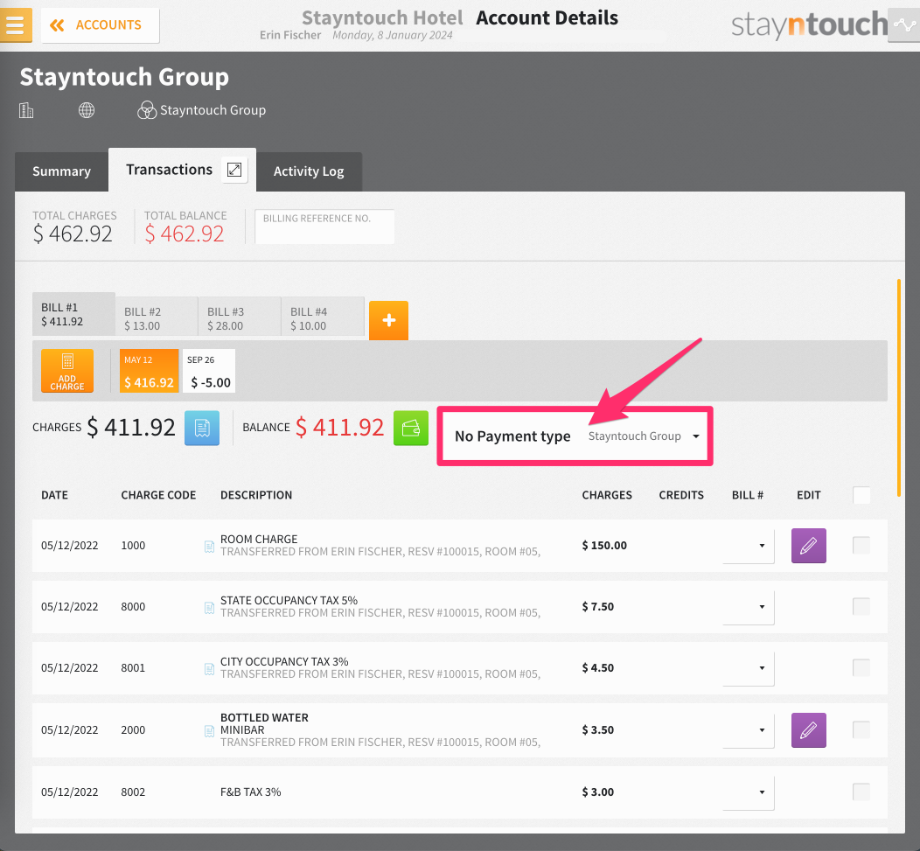This screenshot has width=920, height=851.
Task: Click the orange vertical scrollbar
Action: (899, 388)
